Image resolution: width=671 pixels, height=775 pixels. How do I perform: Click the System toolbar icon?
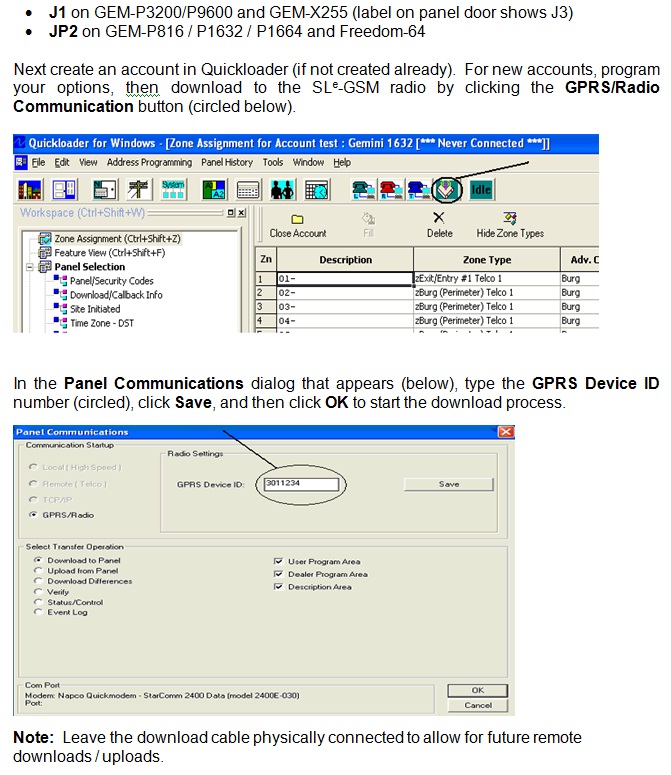(x=172, y=188)
